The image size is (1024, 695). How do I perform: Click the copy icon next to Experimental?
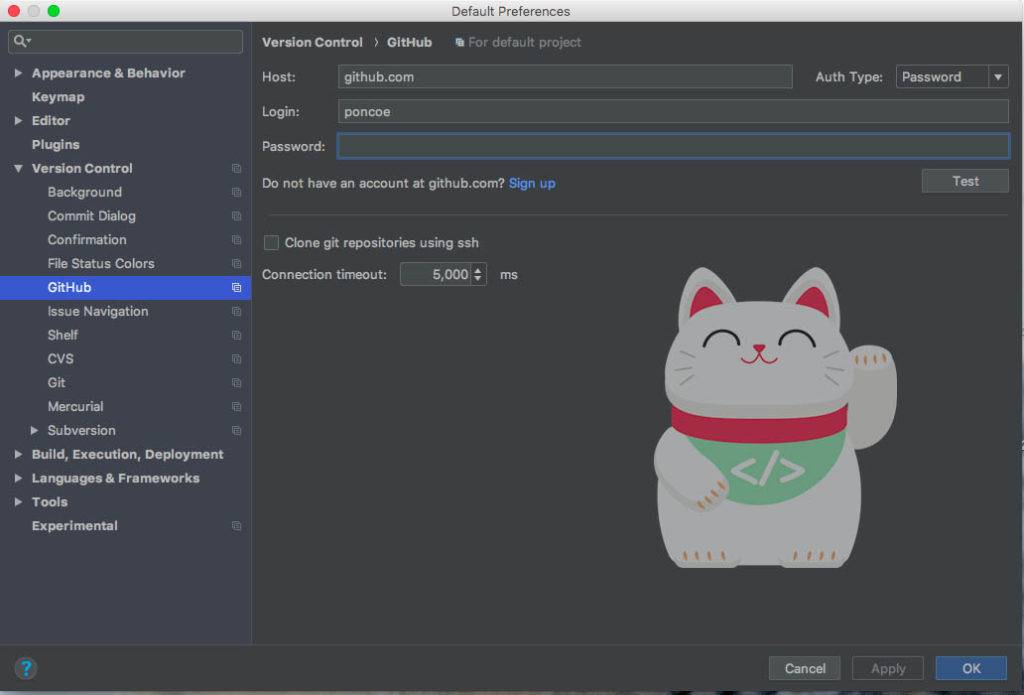click(x=236, y=526)
